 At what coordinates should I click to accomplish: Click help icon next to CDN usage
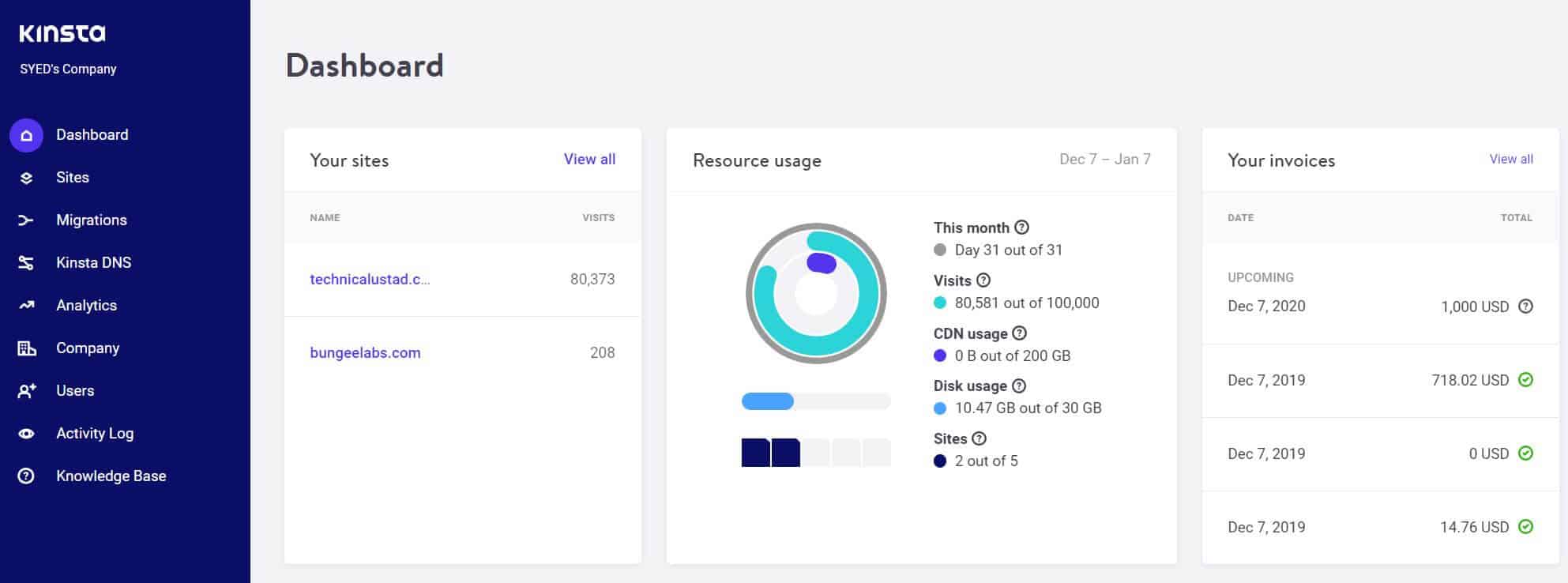click(x=1019, y=333)
